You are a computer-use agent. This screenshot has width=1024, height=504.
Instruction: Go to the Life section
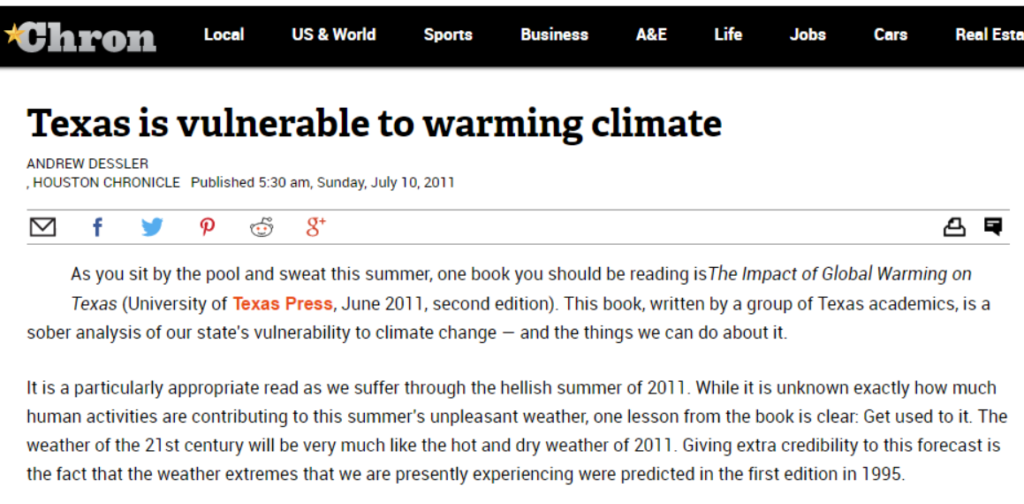coord(728,35)
